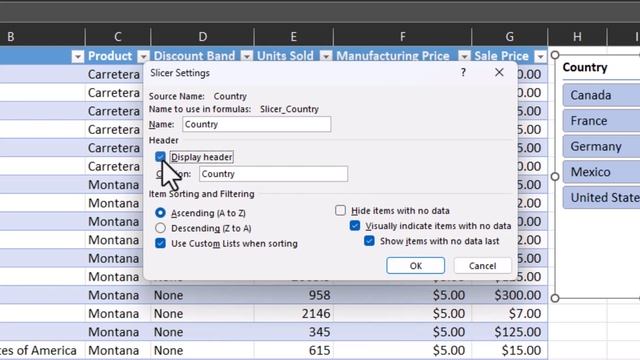Filter slicer by France
Image resolution: width=640 pixels, height=360 pixels.
coord(601,121)
